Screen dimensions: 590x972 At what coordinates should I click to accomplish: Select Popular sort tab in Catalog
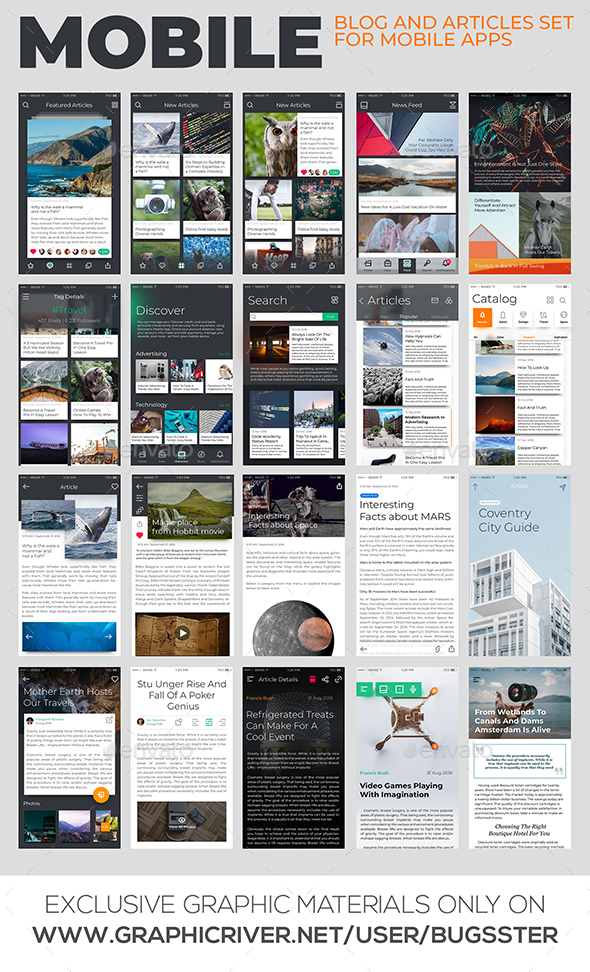(529, 337)
